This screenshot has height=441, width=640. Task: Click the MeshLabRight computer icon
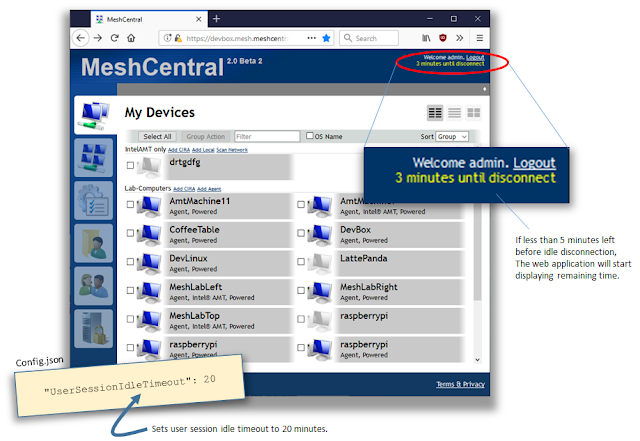coord(321,292)
